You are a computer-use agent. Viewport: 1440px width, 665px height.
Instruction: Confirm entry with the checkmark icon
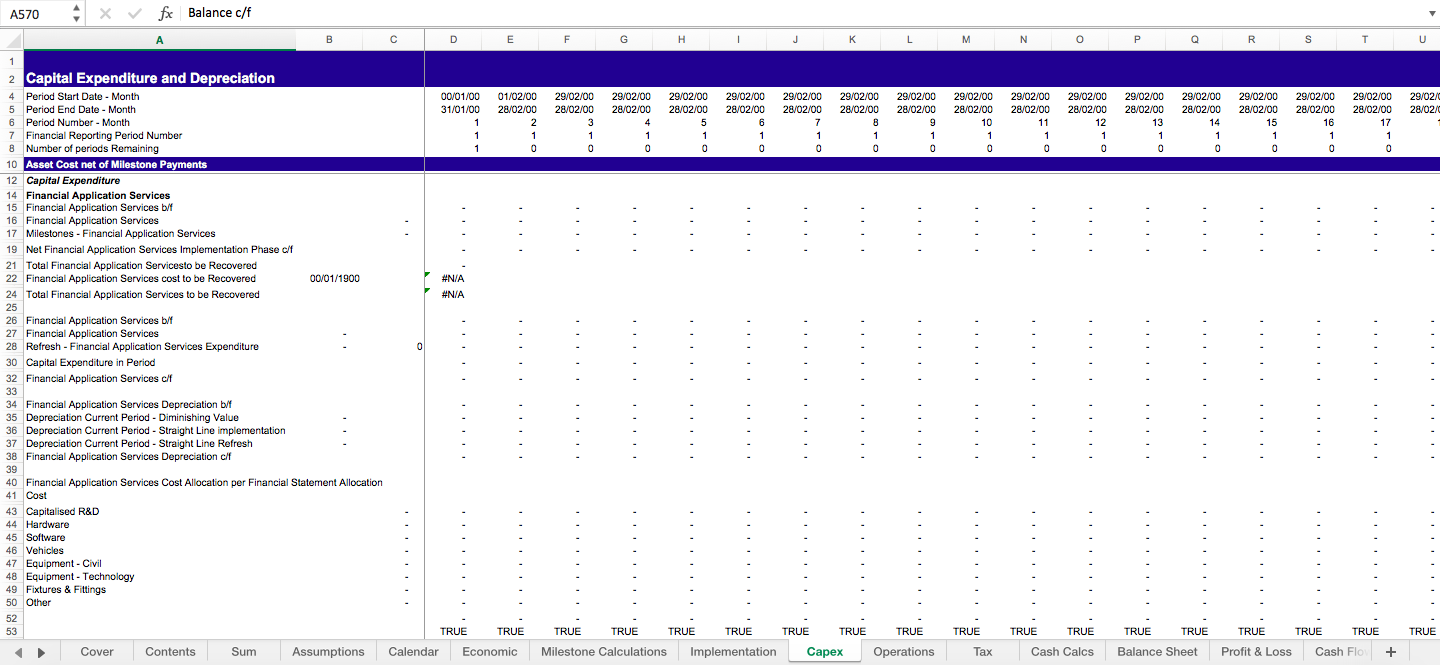point(135,14)
